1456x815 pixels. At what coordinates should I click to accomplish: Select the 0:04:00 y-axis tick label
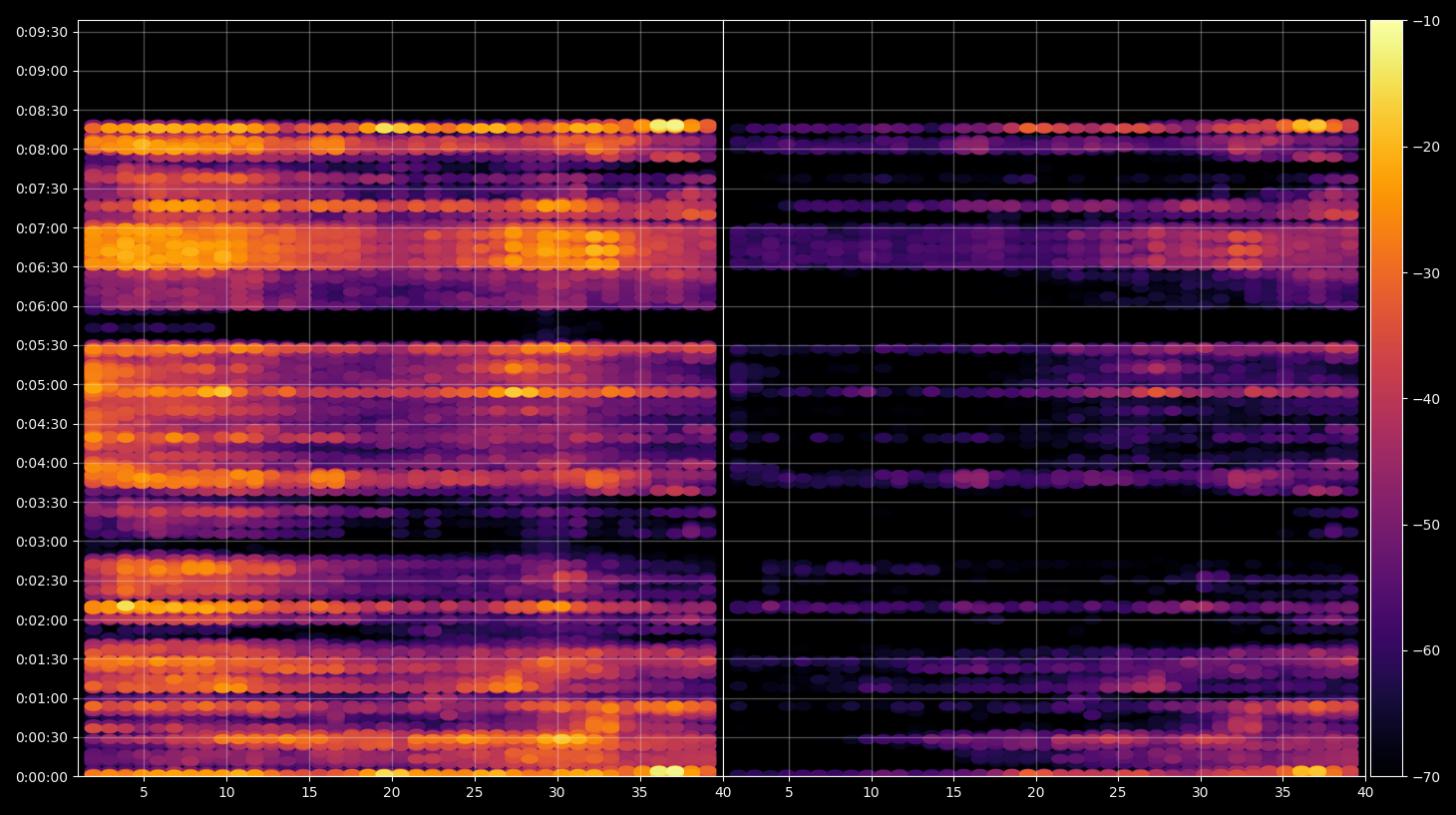(x=42, y=463)
